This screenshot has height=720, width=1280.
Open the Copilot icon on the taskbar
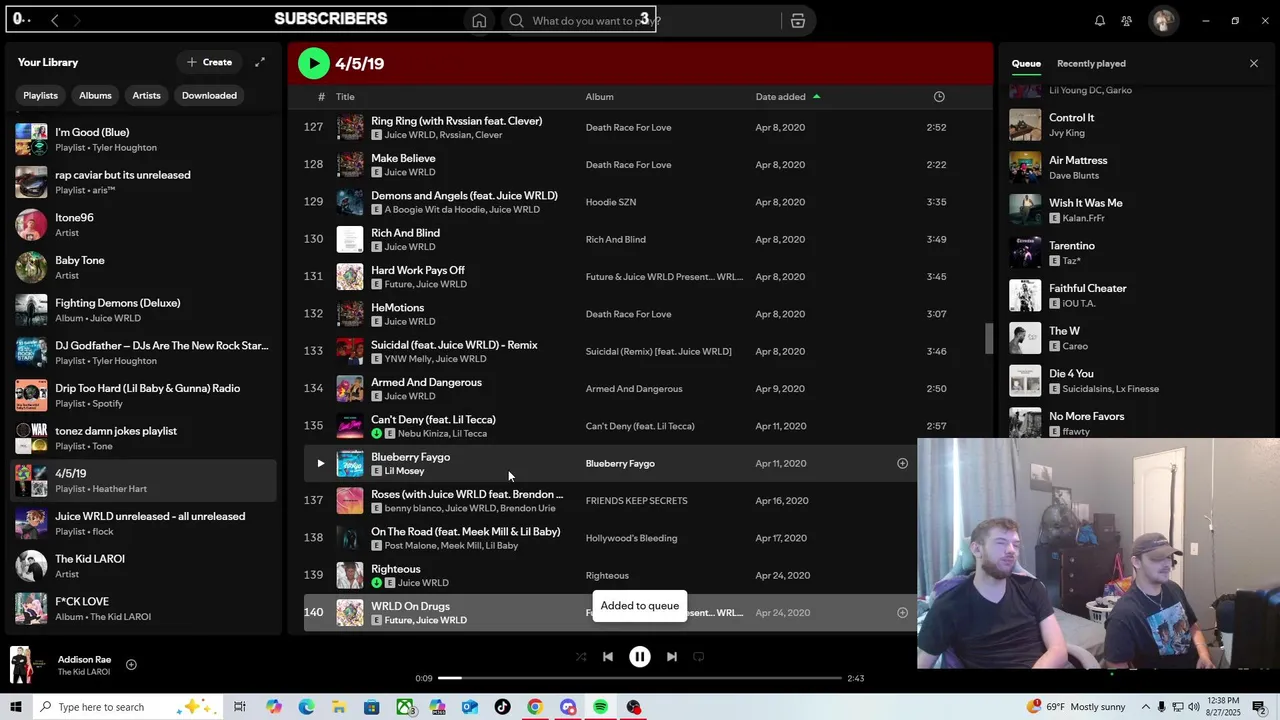(x=274, y=707)
